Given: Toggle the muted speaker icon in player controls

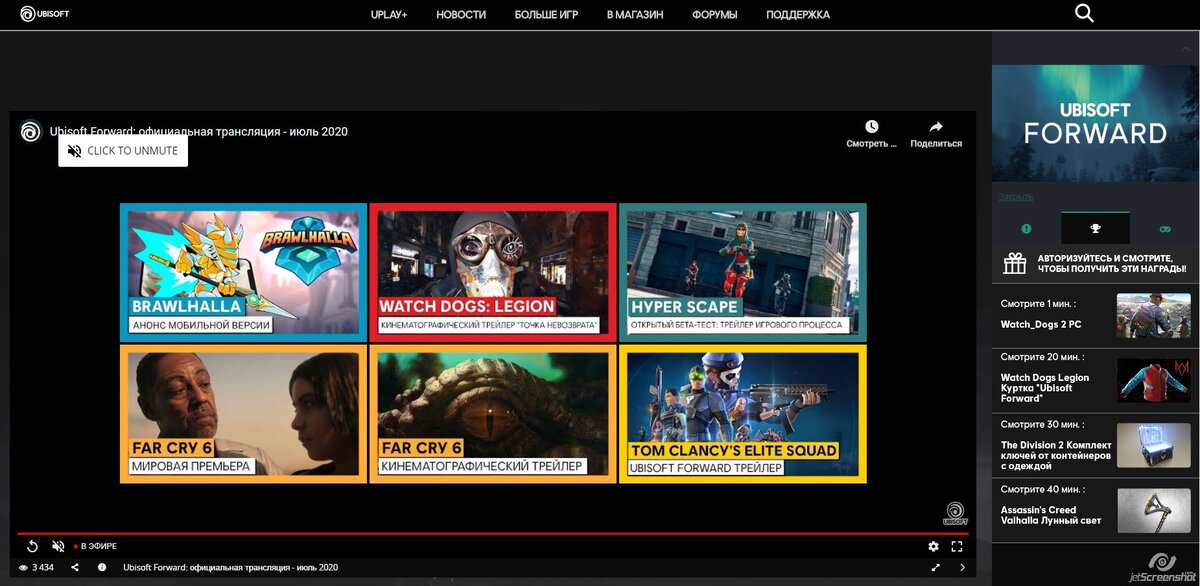Looking at the screenshot, I should pyautogui.click(x=58, y=546).
